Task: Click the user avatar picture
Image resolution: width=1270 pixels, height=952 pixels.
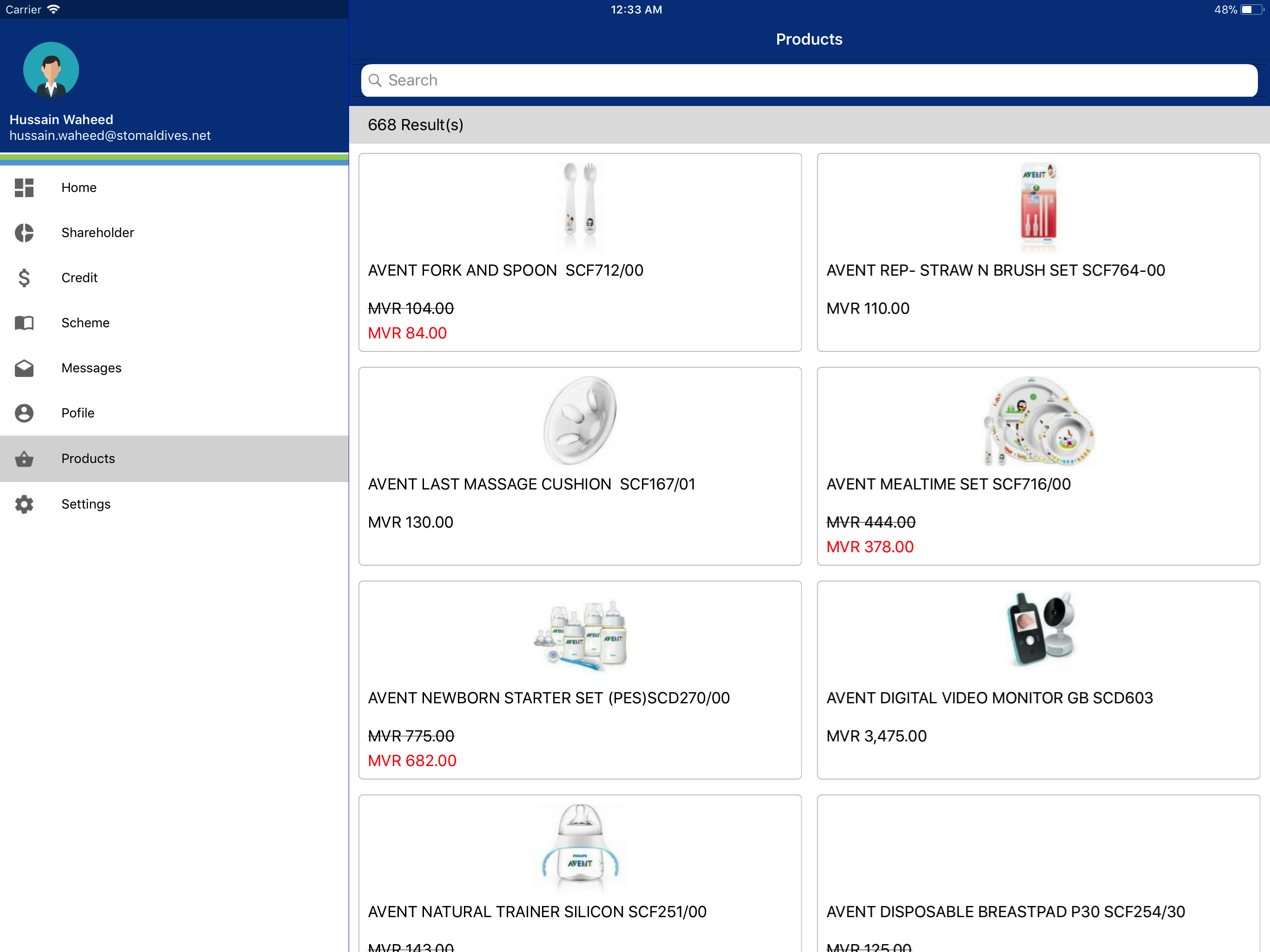Action: click(51, 69)
